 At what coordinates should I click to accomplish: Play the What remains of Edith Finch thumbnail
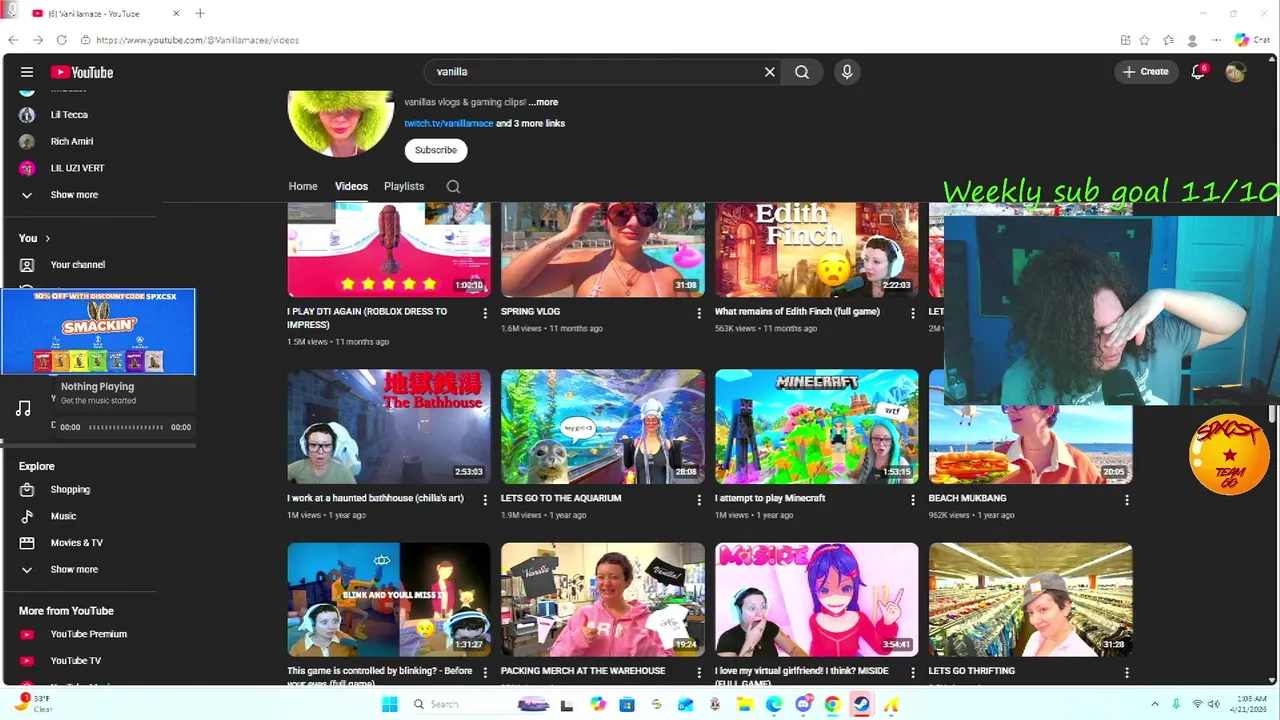pos(817,250)
